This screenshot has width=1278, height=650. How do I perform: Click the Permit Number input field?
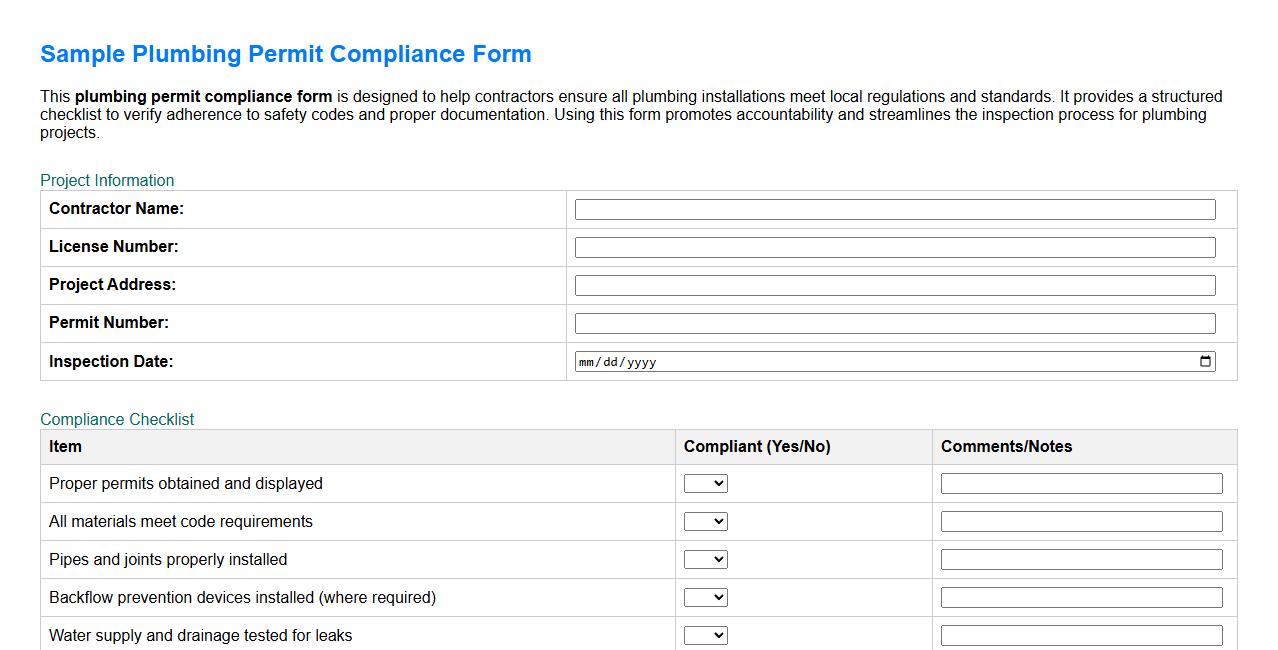point(894,323)
